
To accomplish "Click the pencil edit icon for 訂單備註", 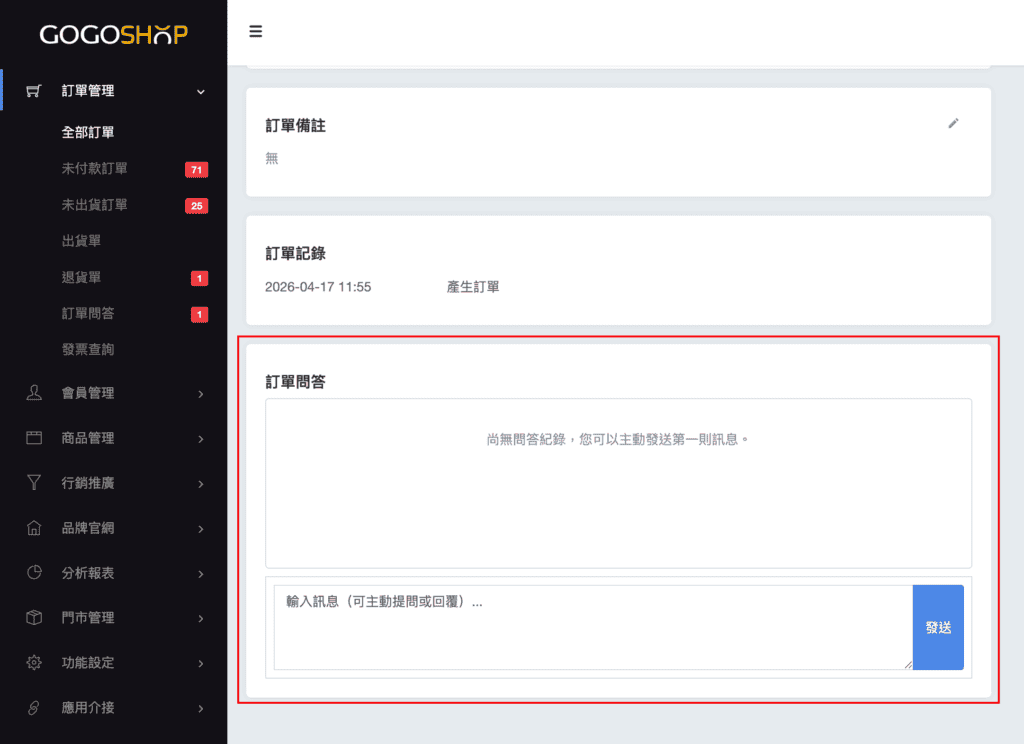I will pyautogui.click(x=953, y=123).
